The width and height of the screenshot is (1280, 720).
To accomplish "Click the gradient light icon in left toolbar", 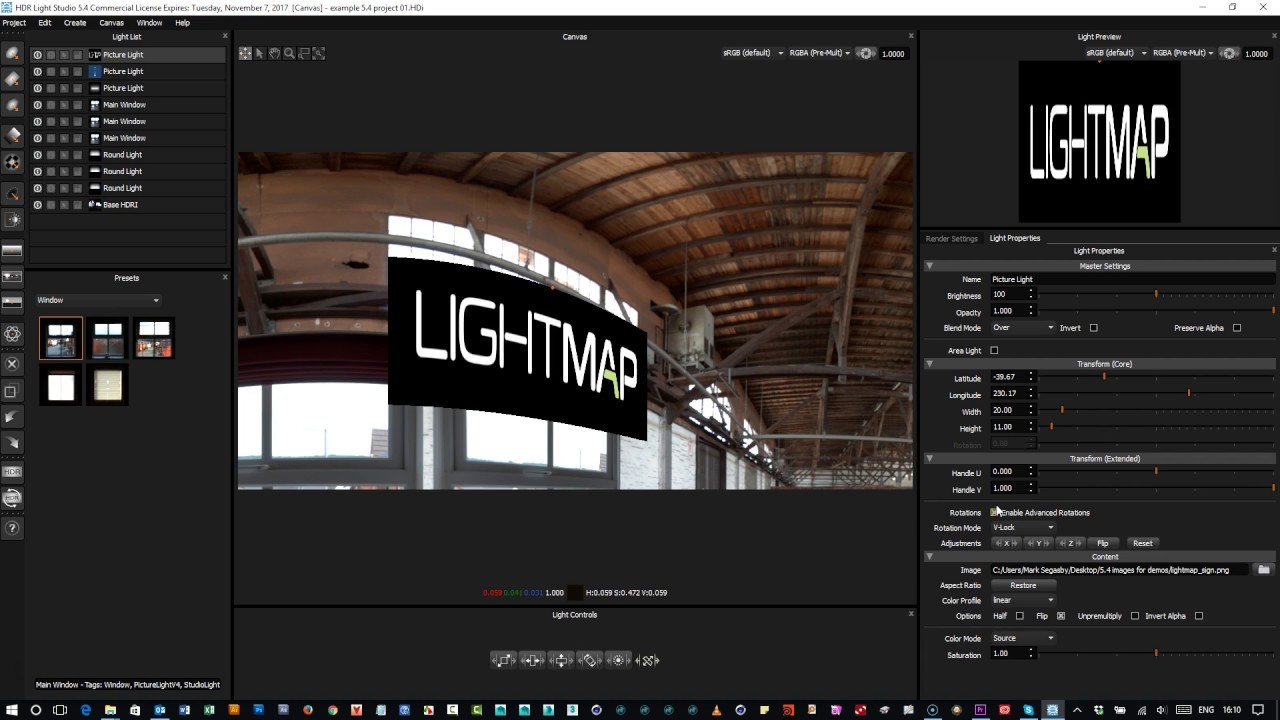I will pos(13,250).
